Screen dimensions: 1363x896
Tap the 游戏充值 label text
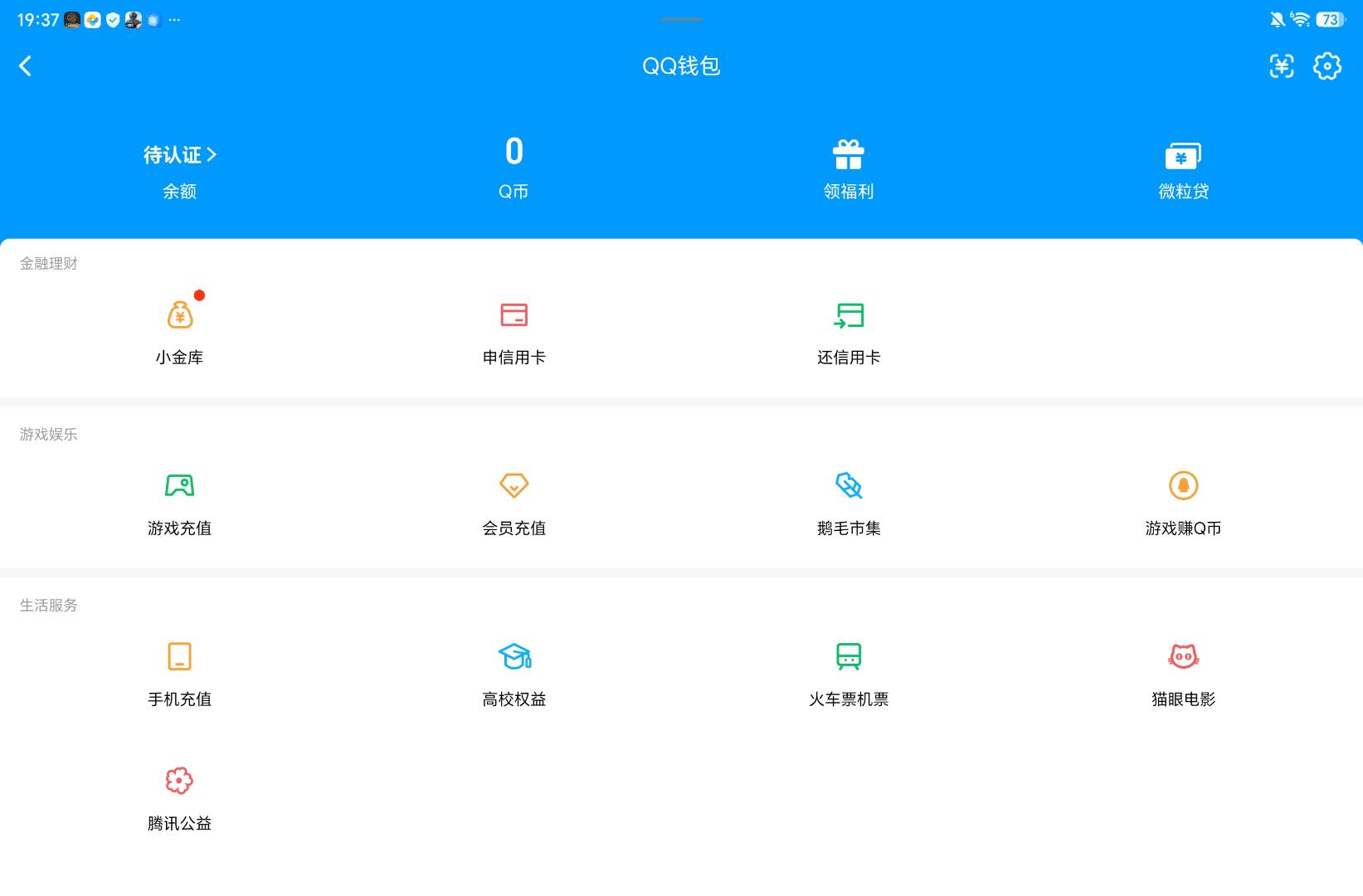point(179,528)
